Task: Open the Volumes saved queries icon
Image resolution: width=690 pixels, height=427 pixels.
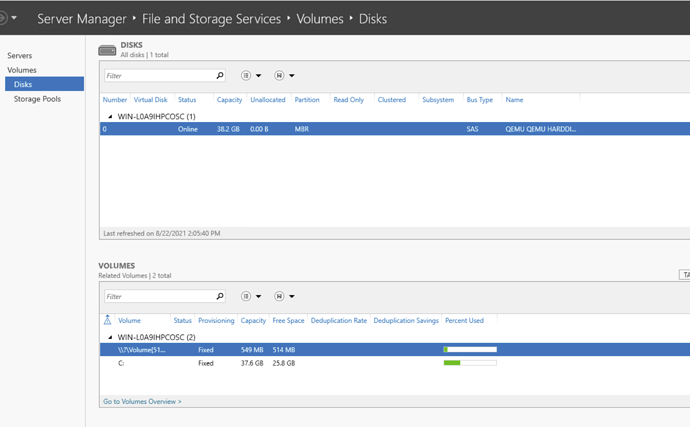Action: click(280, 296)
